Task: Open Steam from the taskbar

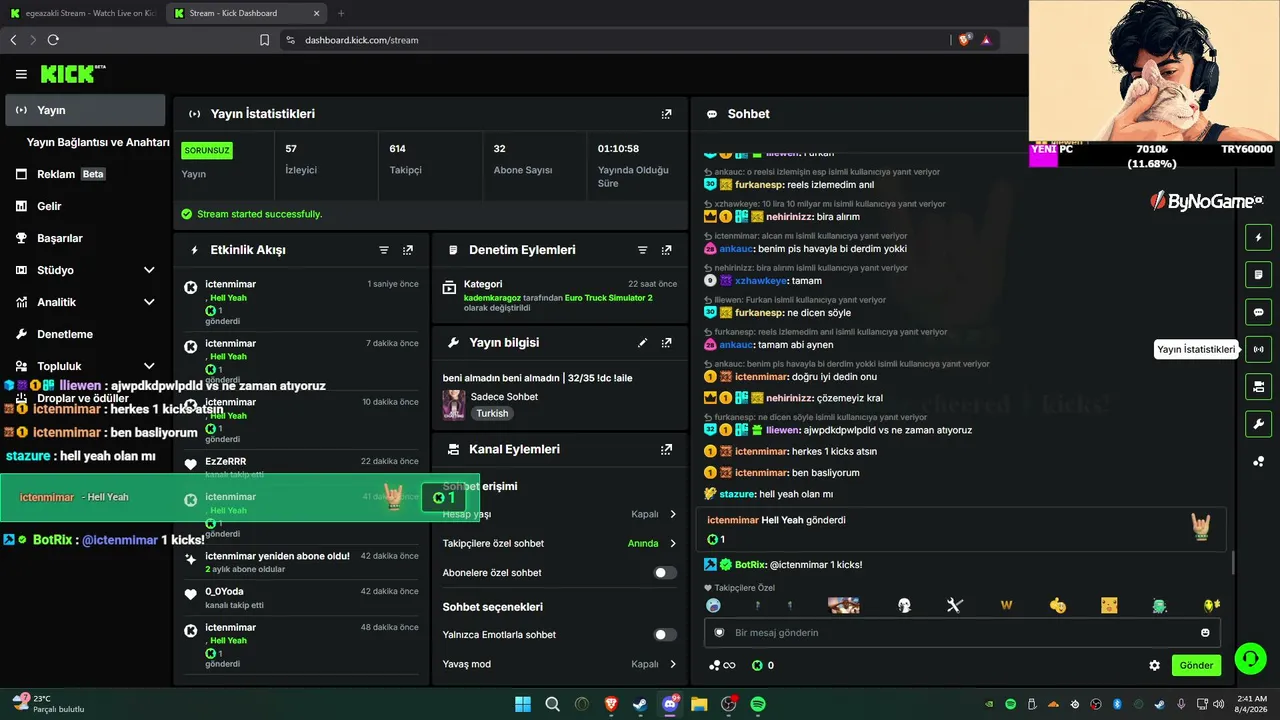Action: 640,704
